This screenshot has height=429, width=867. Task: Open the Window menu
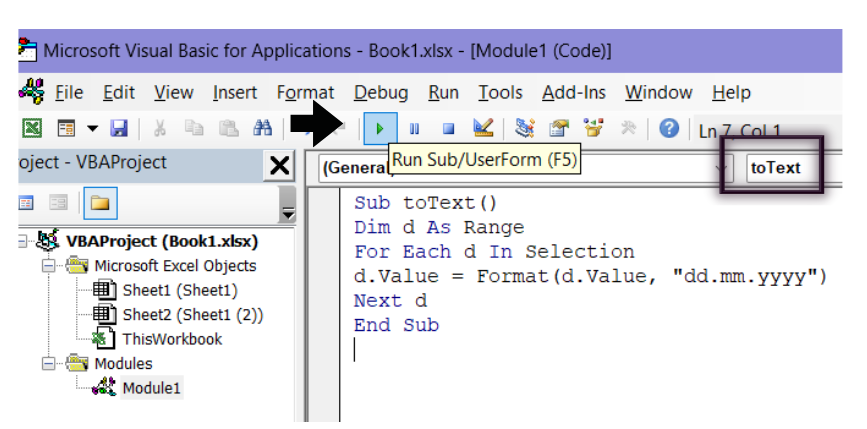(659, 92)
